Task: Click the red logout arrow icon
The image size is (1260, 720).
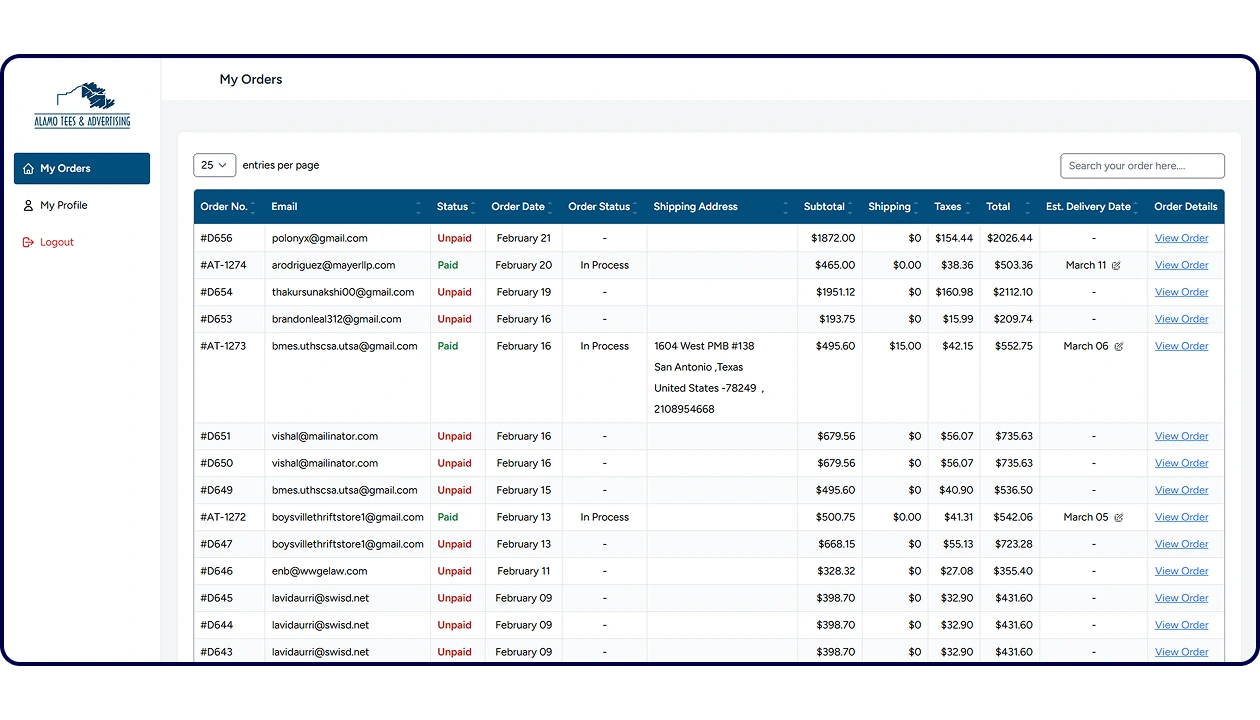Action: point(28,243)
